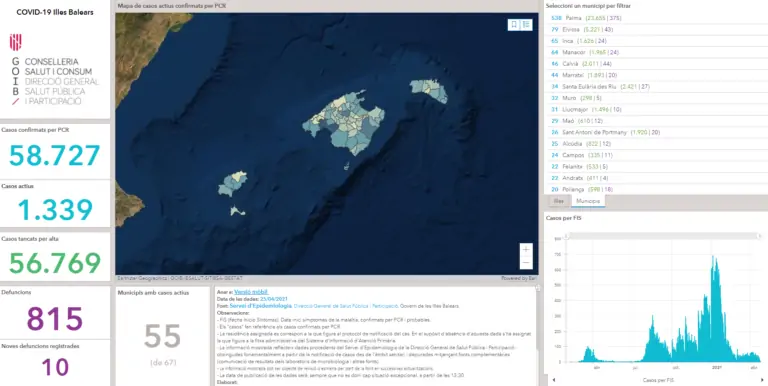Click left handle of chart range slider
The width and height of the screenshot is (768, 386).
pyautogui.click(x=567, y=236)
